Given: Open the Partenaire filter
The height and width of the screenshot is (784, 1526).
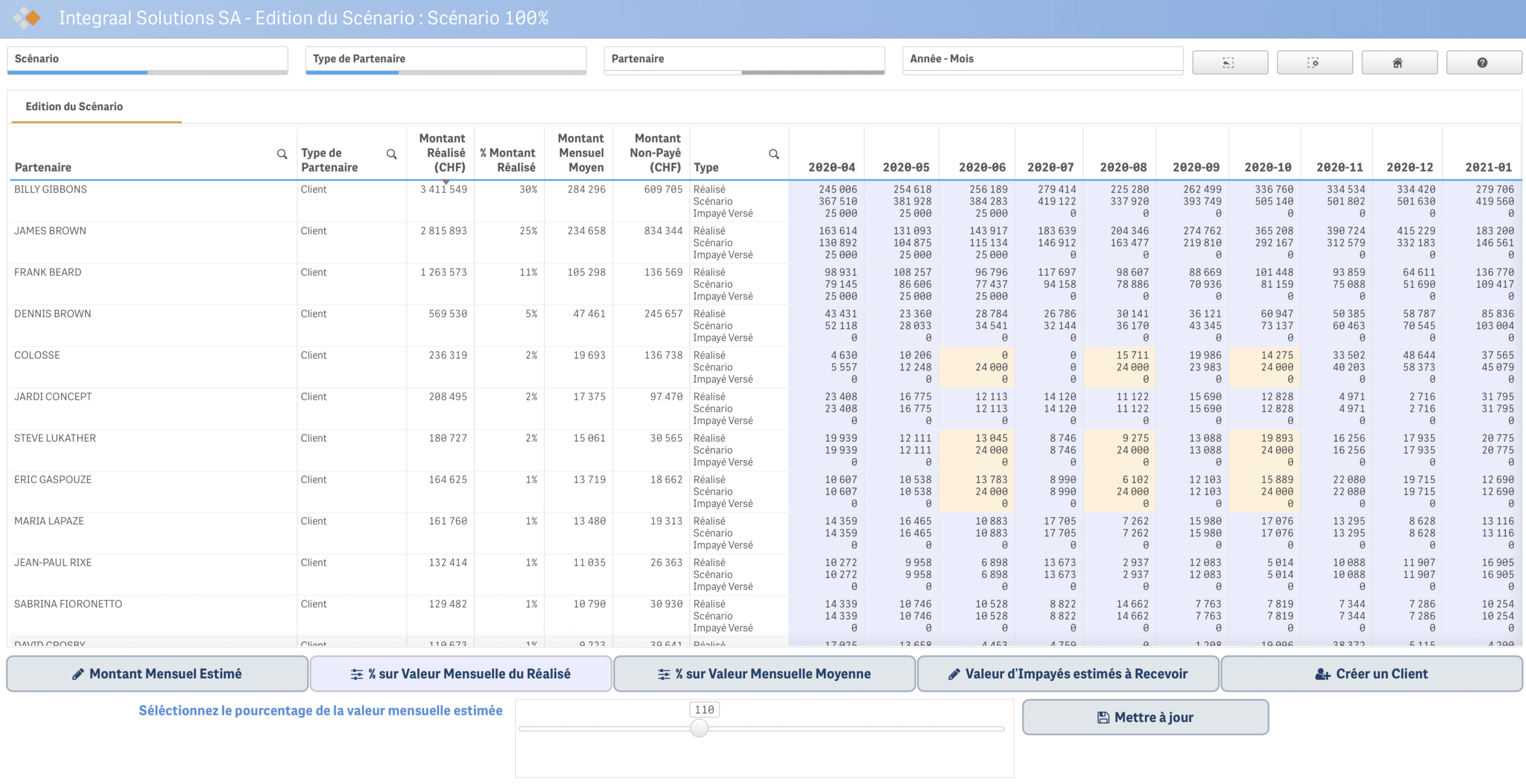Looking at the screenshot, I should pos(745,60).
